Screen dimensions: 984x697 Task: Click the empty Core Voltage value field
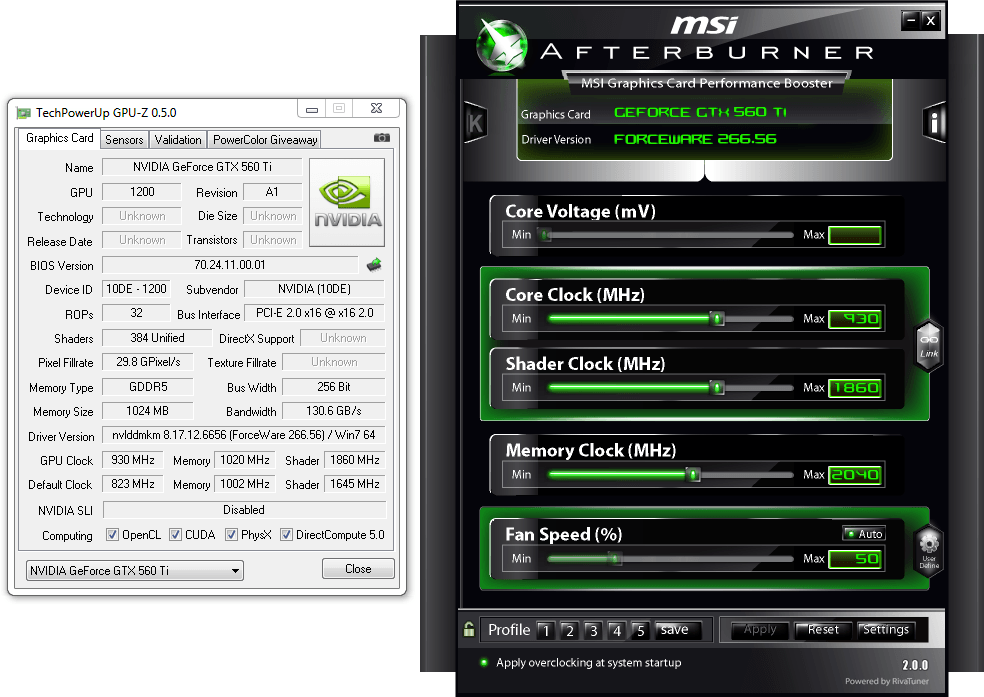point(855,235)
